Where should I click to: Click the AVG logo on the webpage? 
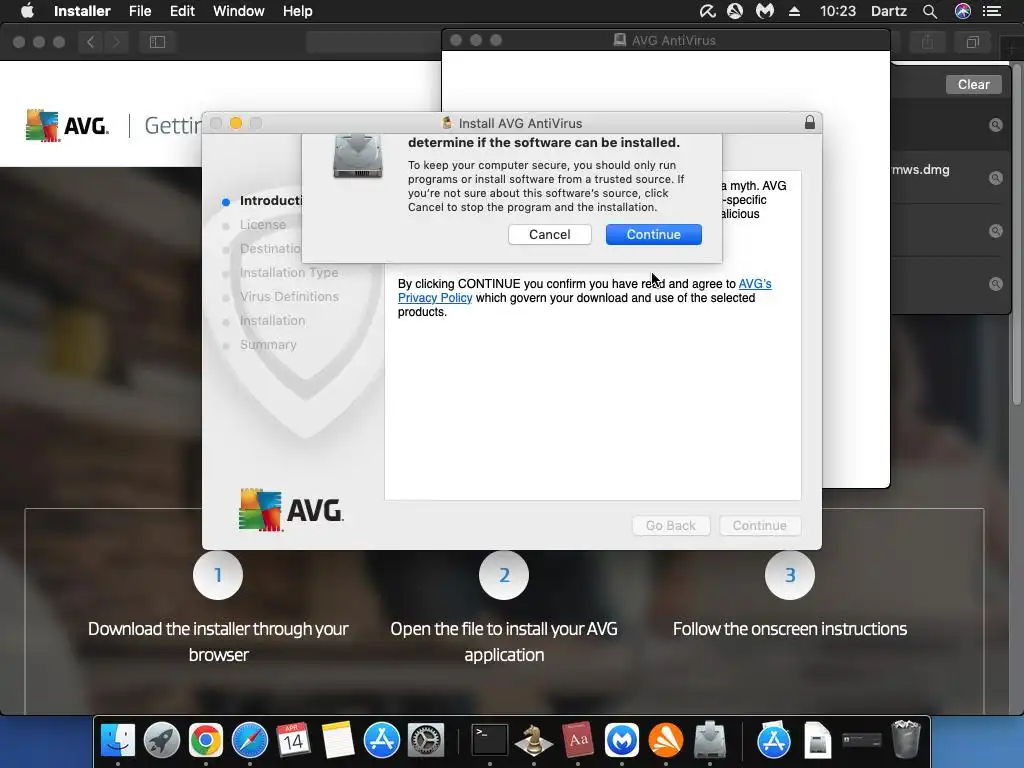(x=67, y=125)
